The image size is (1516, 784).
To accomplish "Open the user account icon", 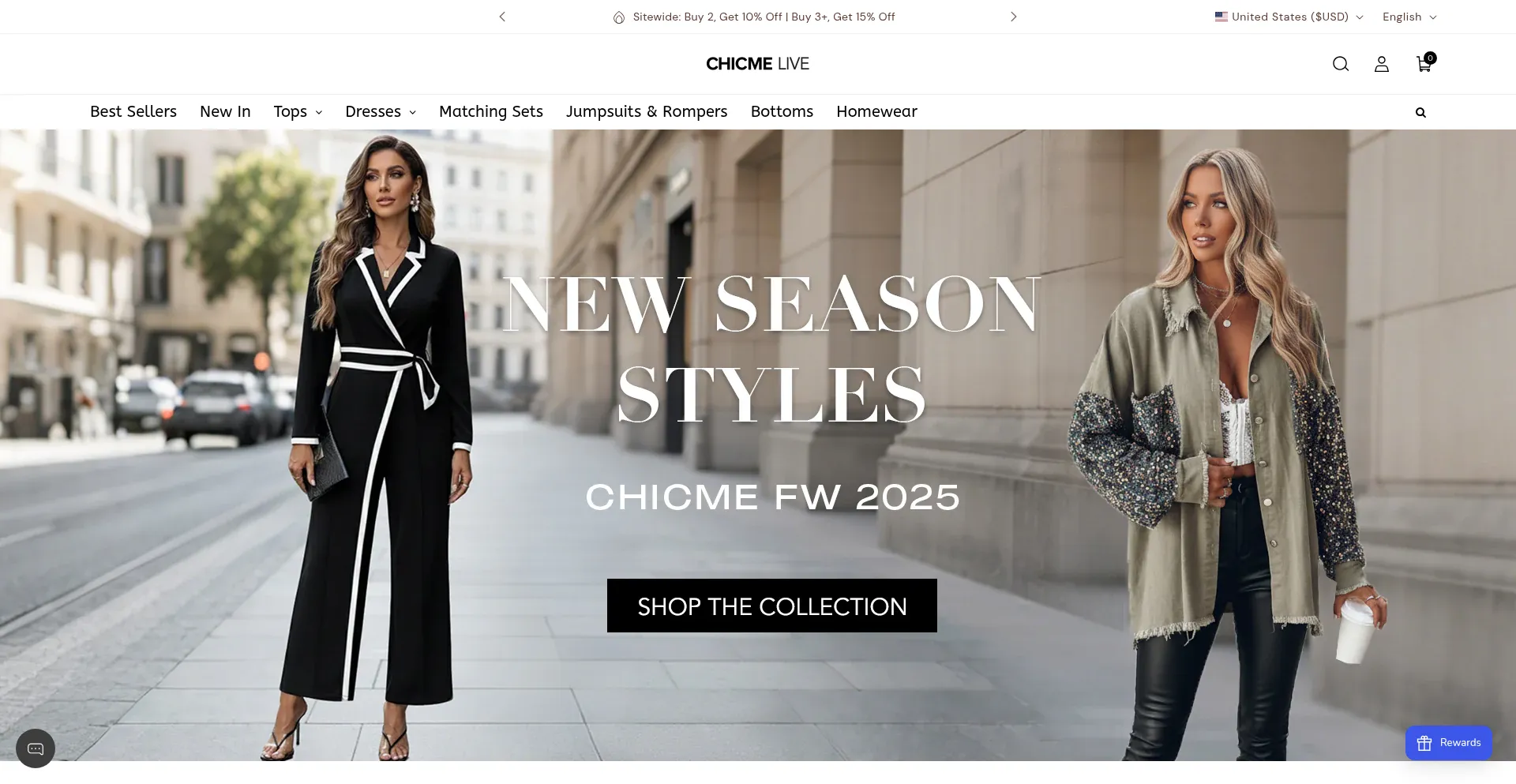I will [x=1382, y=64].
